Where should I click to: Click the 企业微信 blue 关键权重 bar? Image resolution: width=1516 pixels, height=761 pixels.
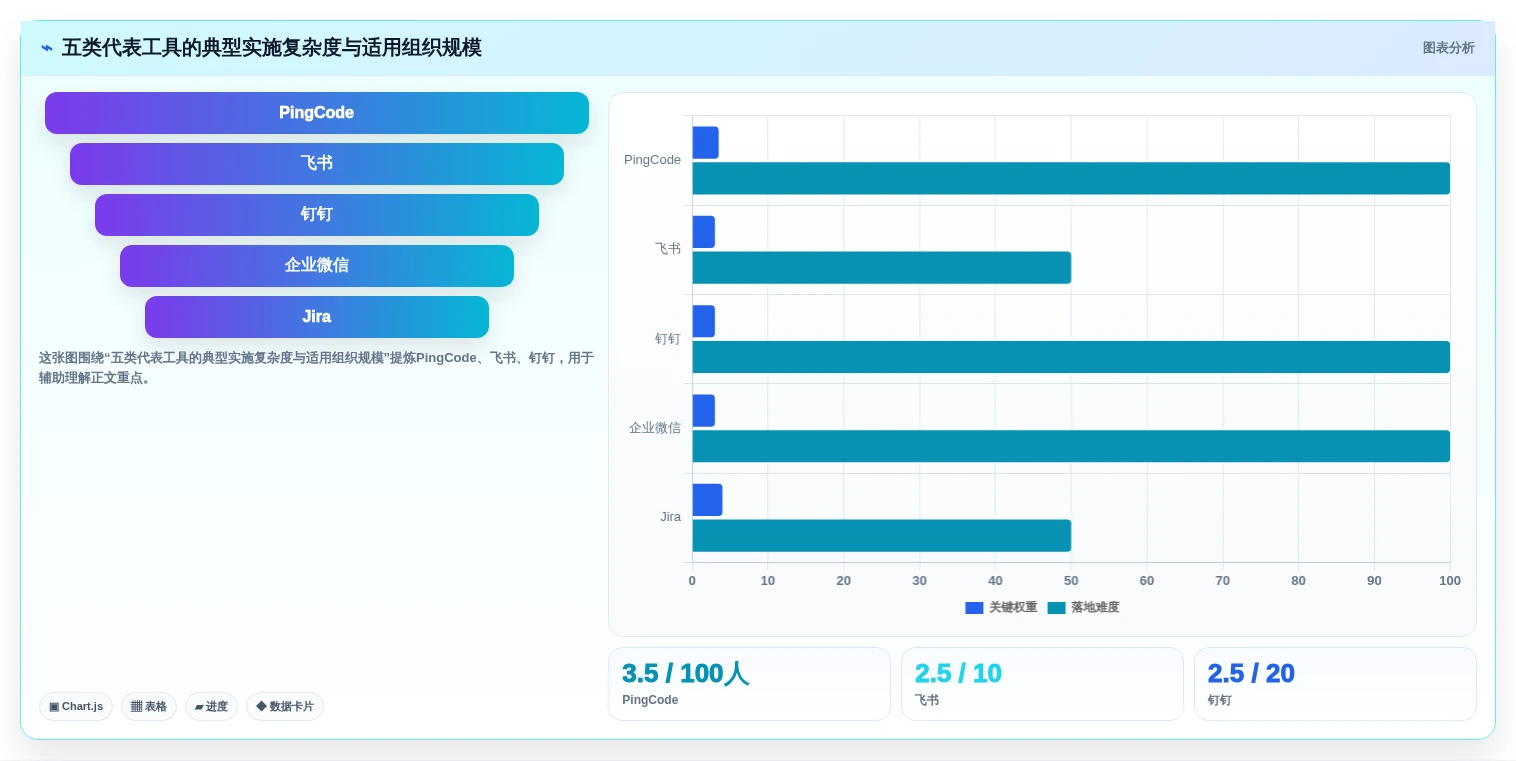(x=703, y=411)
